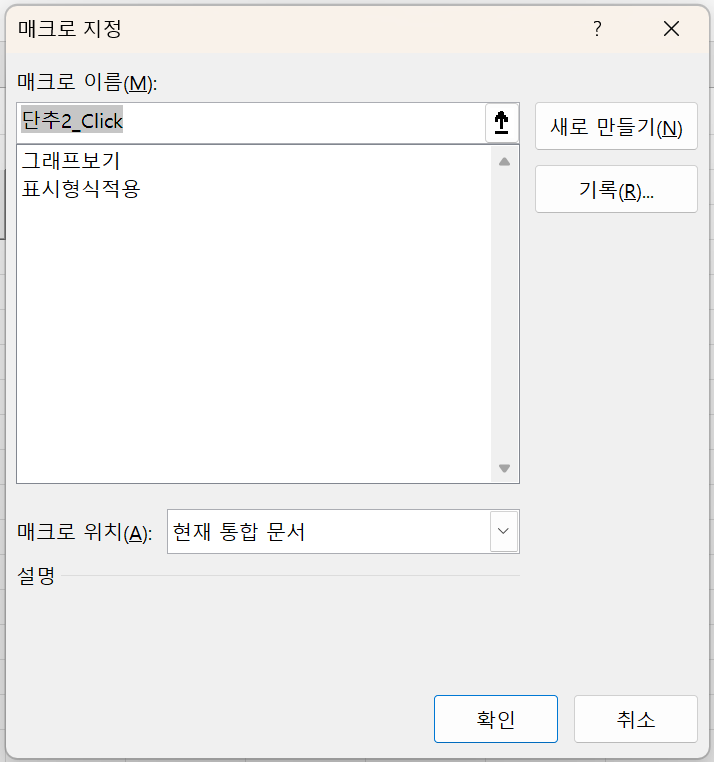Confirm with the 확인 button
Viewport: 714px width, 762px height.
point(495,719)
